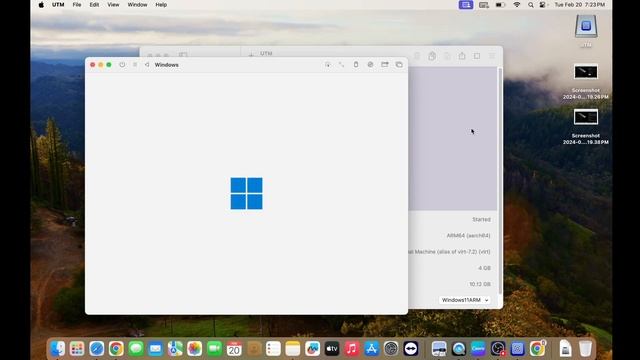Open System Settings from the Dock
640x360 pixels.
391,349
